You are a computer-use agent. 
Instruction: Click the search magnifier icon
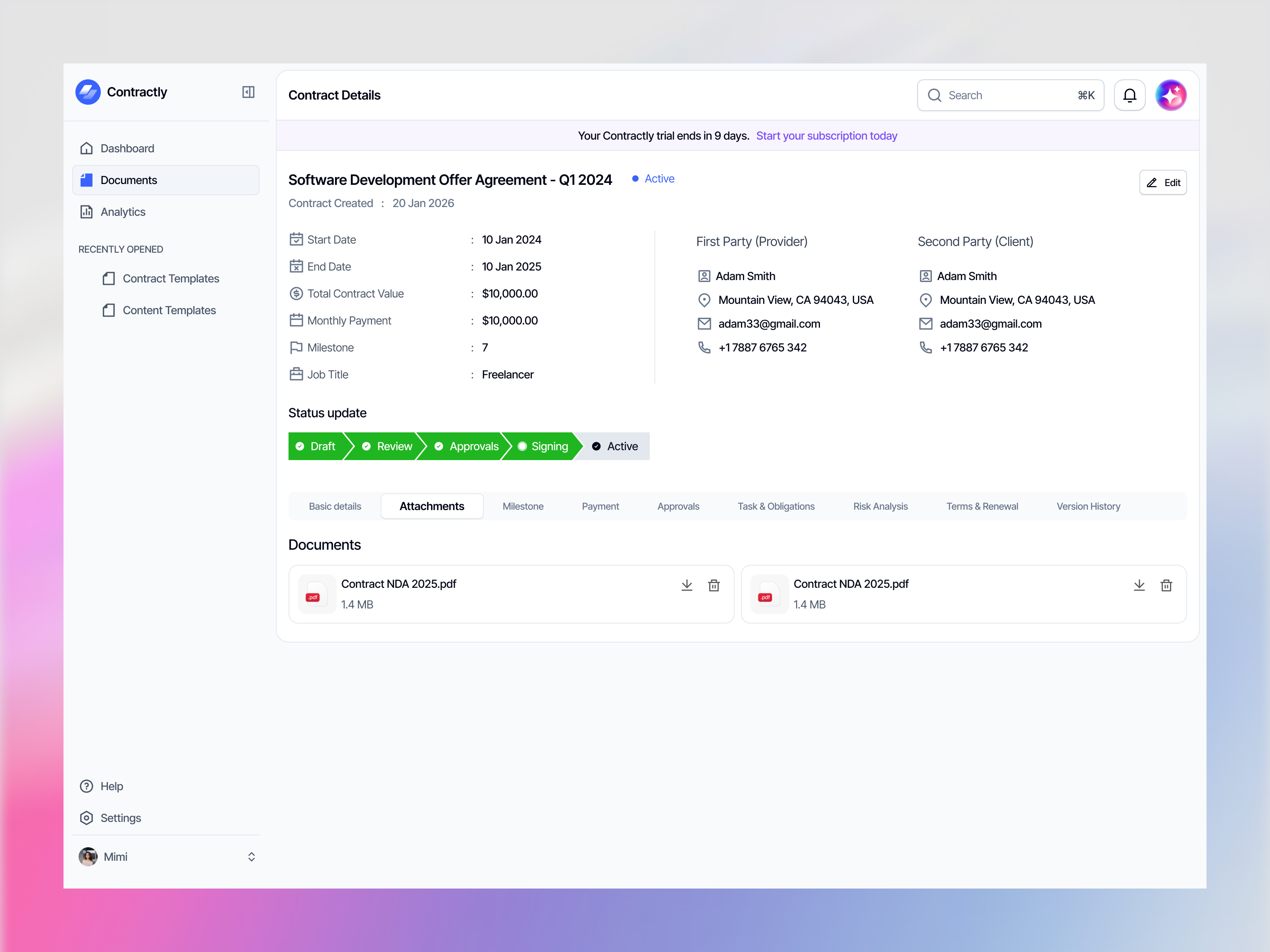coord(934,95)
